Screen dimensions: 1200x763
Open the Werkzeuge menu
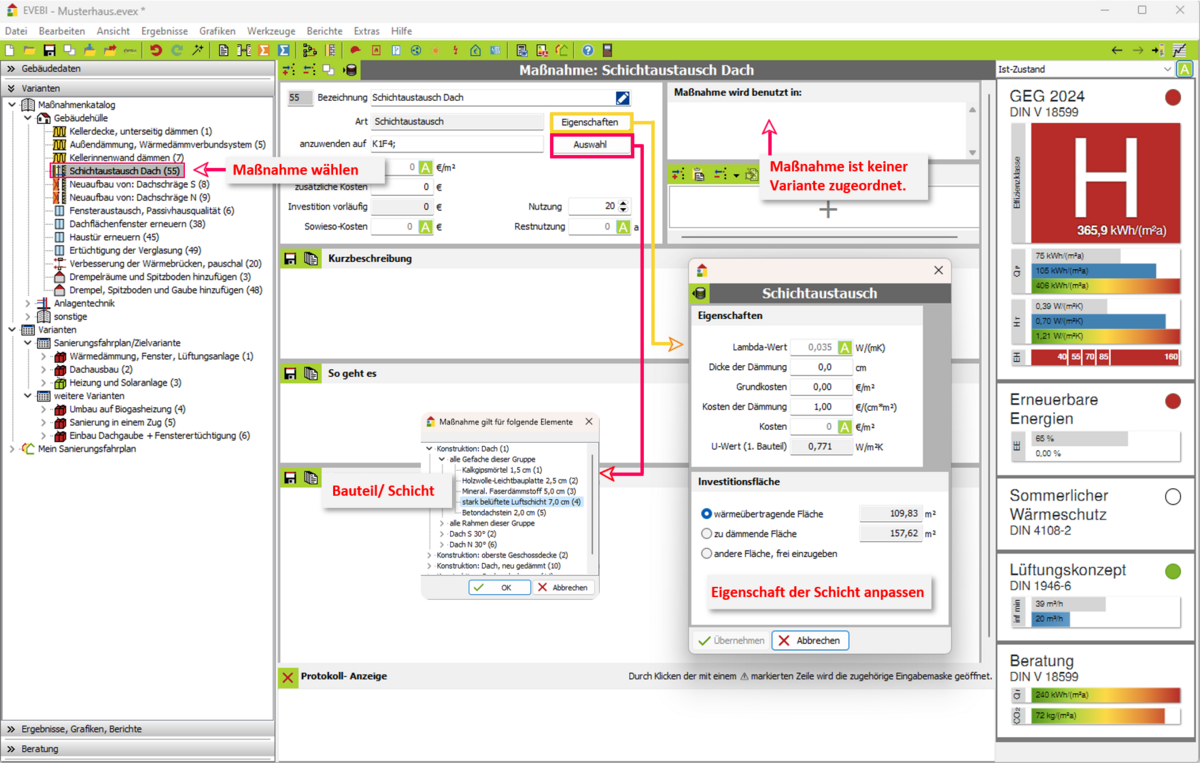[x=271, y=31]
